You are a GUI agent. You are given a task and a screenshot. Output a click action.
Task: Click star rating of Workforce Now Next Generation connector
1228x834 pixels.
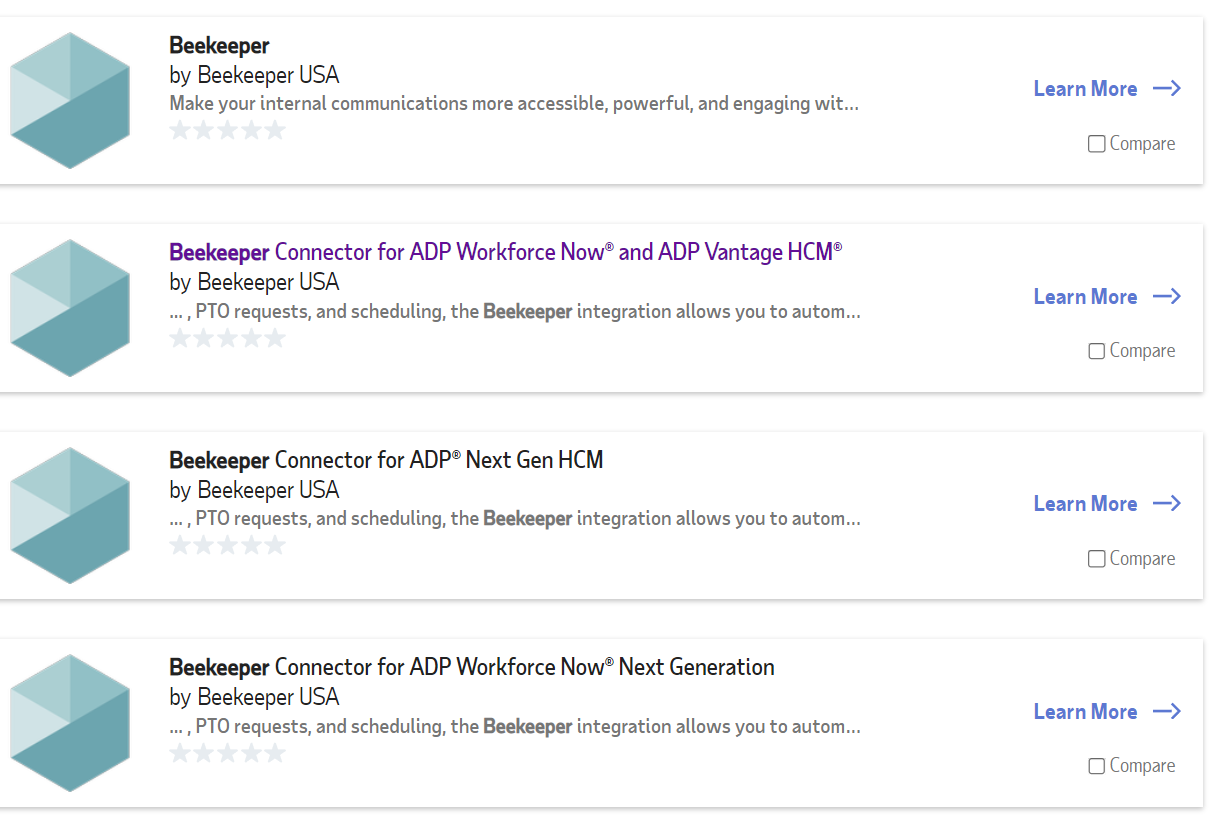coord(228,753)
